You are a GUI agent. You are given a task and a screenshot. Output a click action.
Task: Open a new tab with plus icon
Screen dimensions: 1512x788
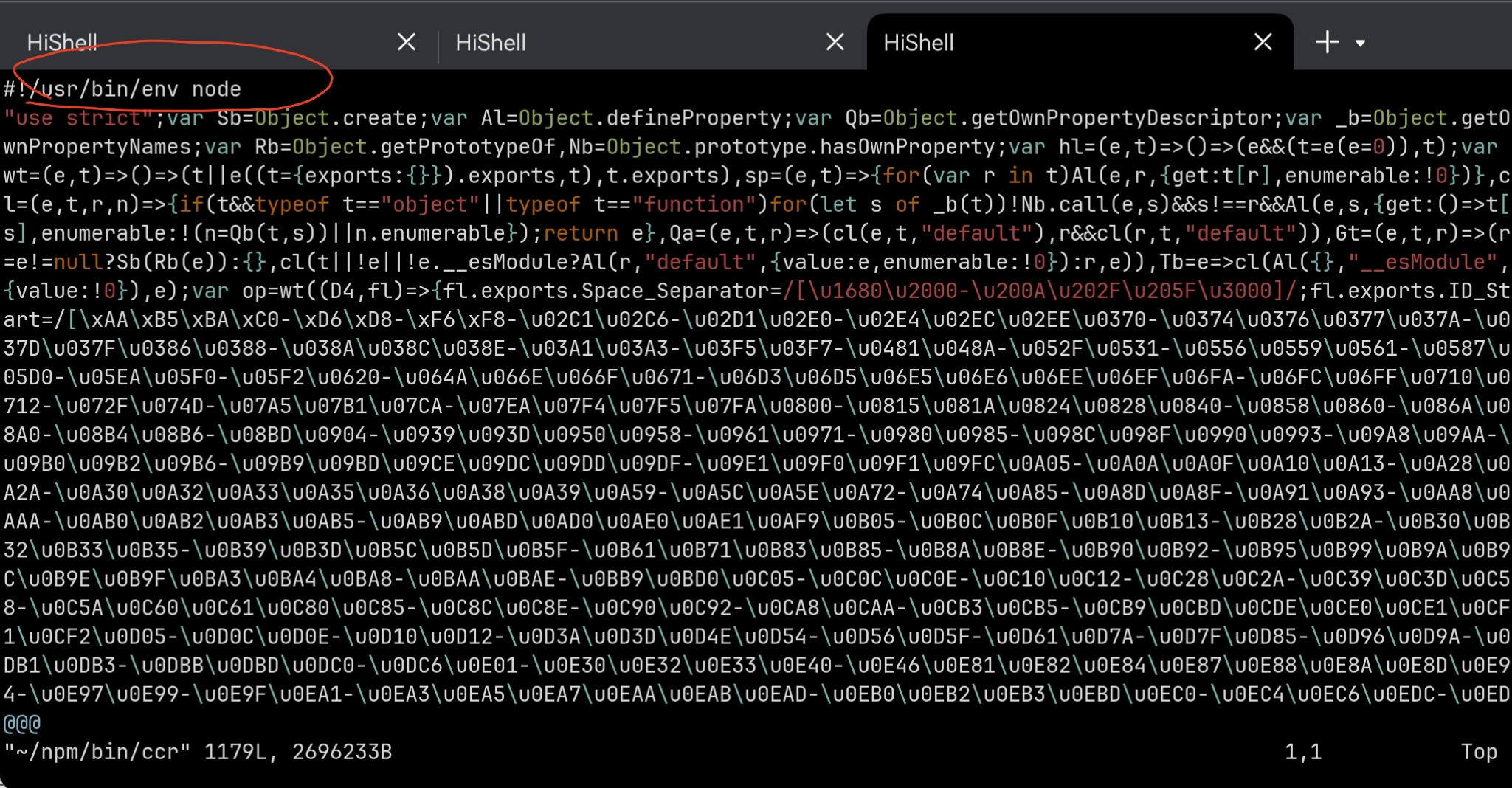tap(1327, 42)
